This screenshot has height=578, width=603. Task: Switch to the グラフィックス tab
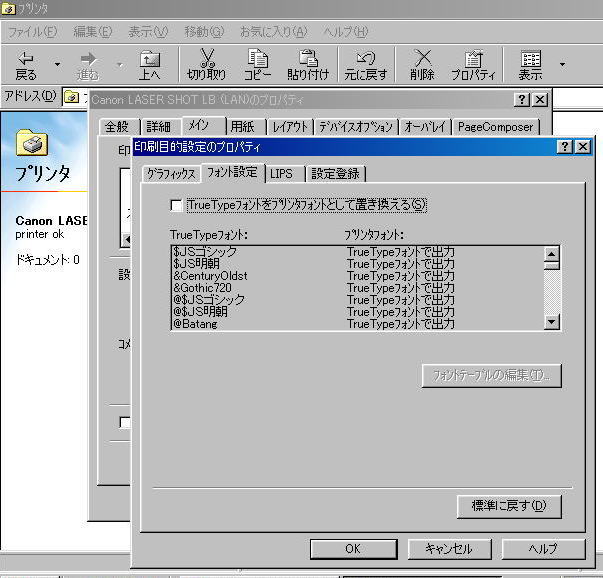point(172,174)
